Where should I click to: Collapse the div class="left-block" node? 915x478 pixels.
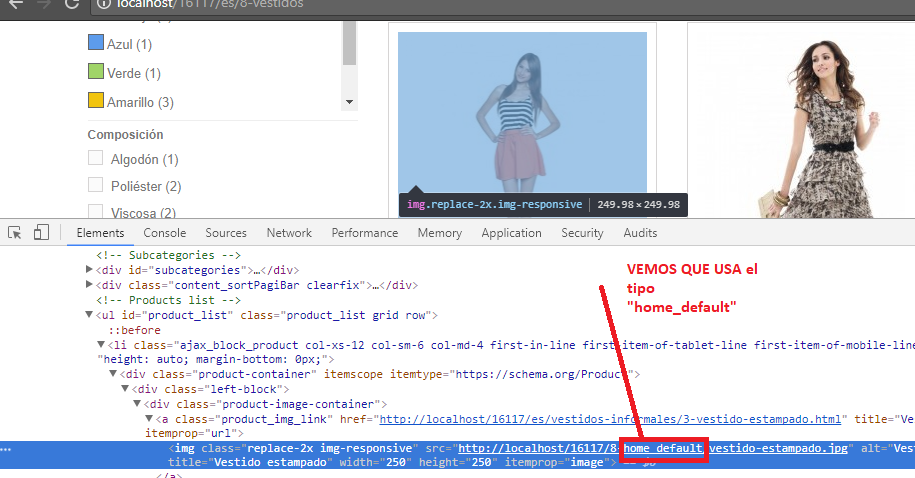click(x=126, y=389)
